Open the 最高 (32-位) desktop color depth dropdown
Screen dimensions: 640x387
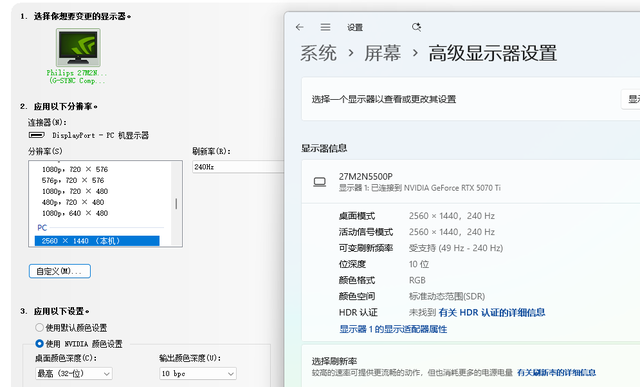coord(74,373)
